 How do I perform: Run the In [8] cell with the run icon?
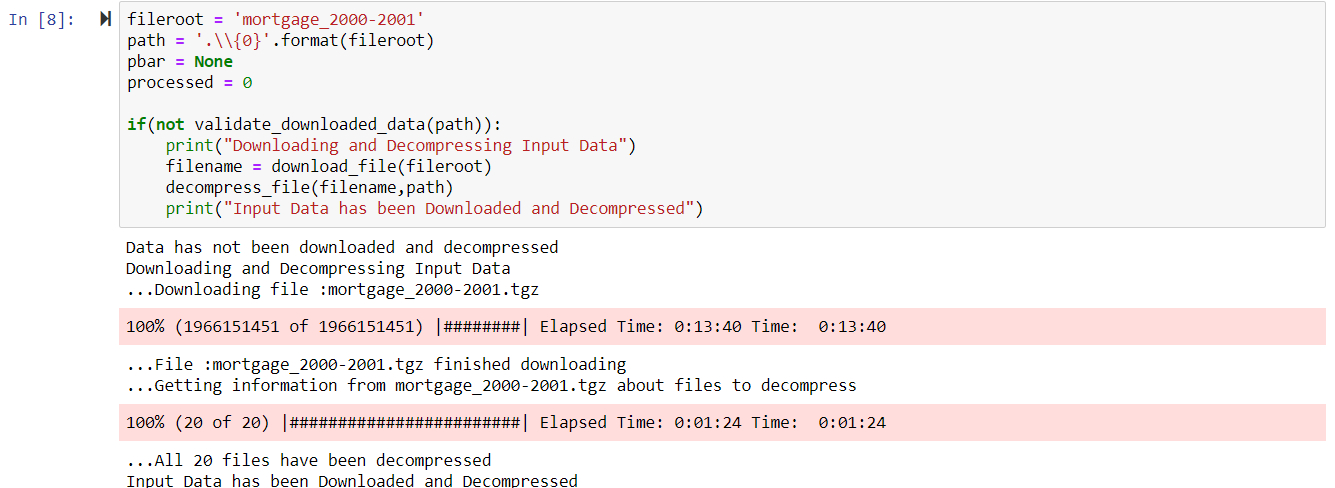[x=106, y=20]
